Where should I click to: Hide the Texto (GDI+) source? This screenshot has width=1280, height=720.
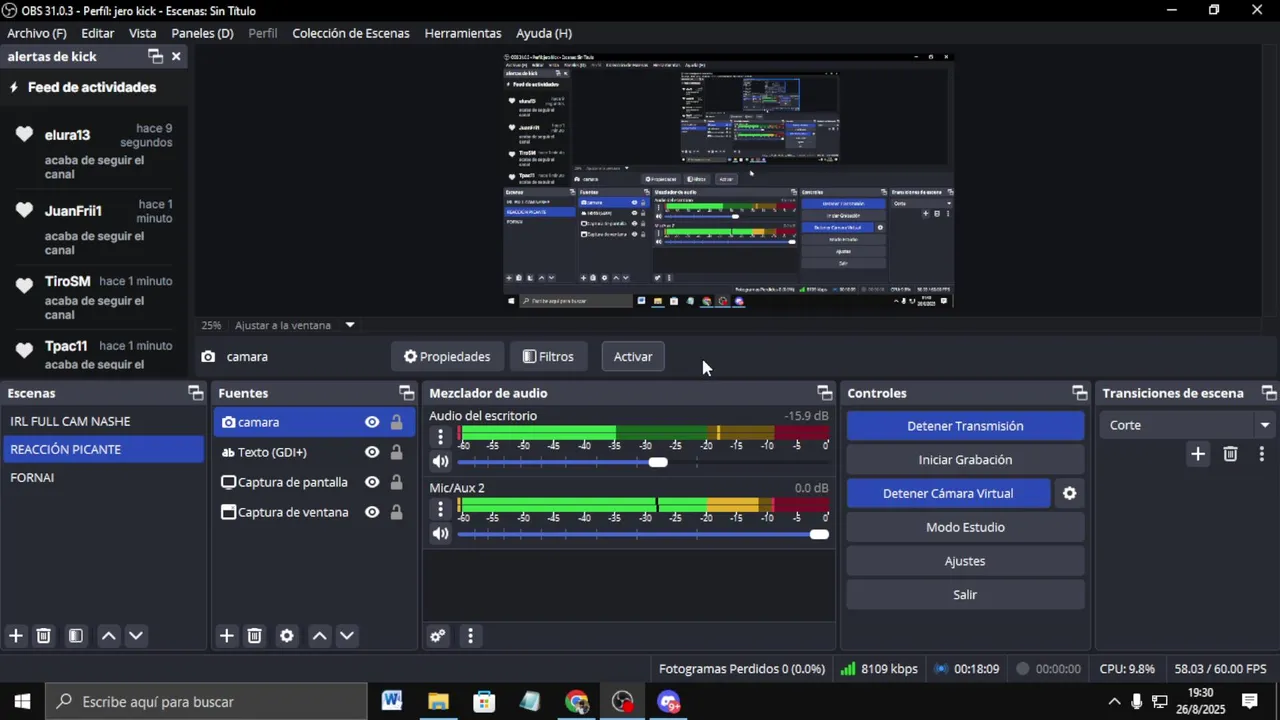click(372, 452)
